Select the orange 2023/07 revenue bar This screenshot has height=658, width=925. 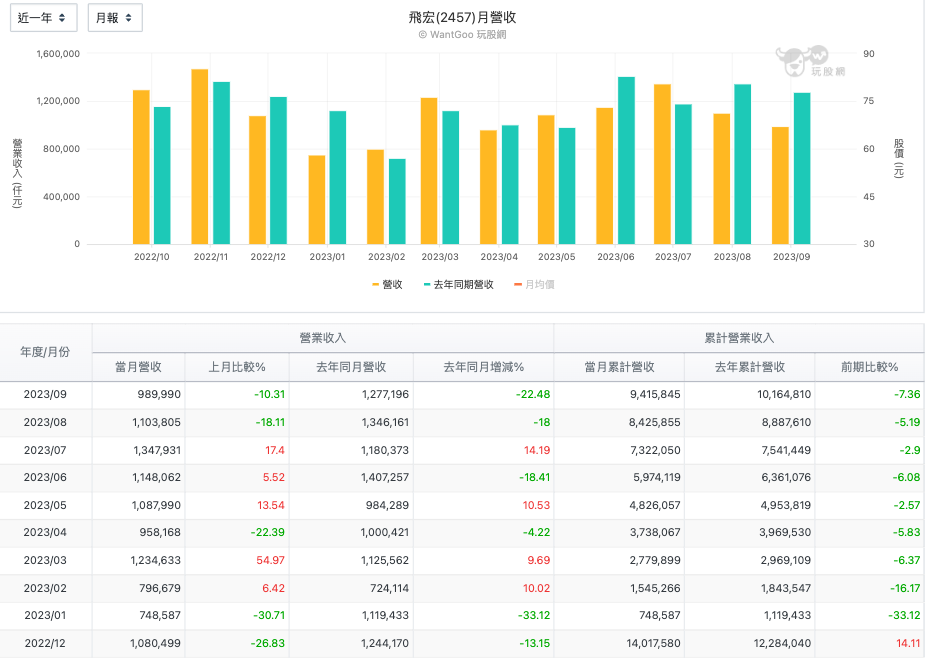(x=662, y=164)
